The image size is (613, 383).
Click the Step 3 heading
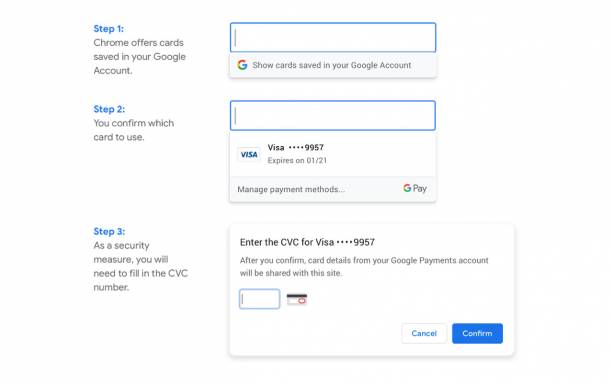point(109,231)
